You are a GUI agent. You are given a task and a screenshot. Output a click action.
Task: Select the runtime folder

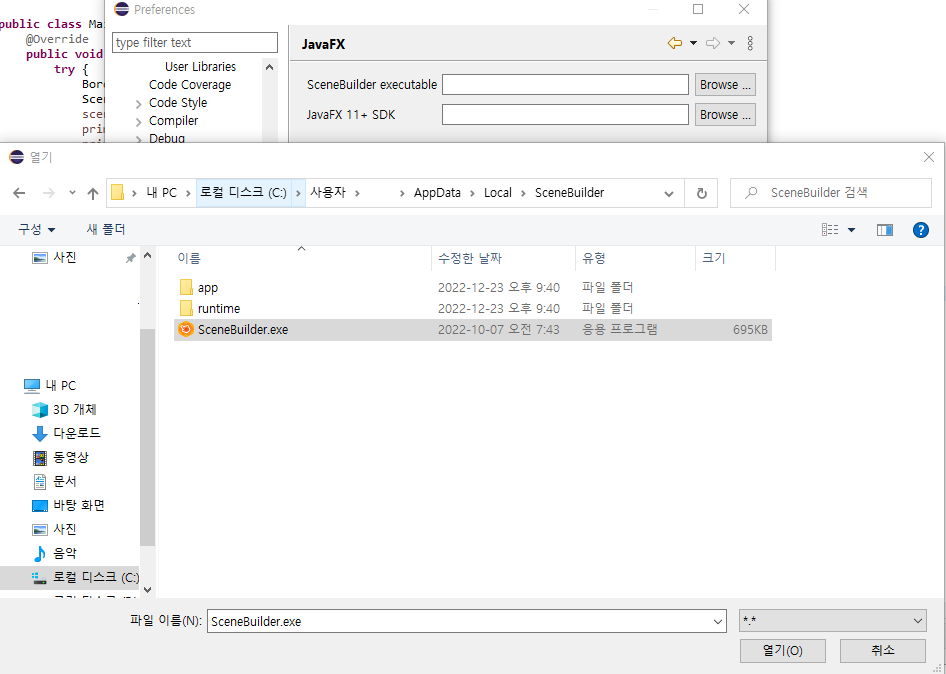[473, 308]
